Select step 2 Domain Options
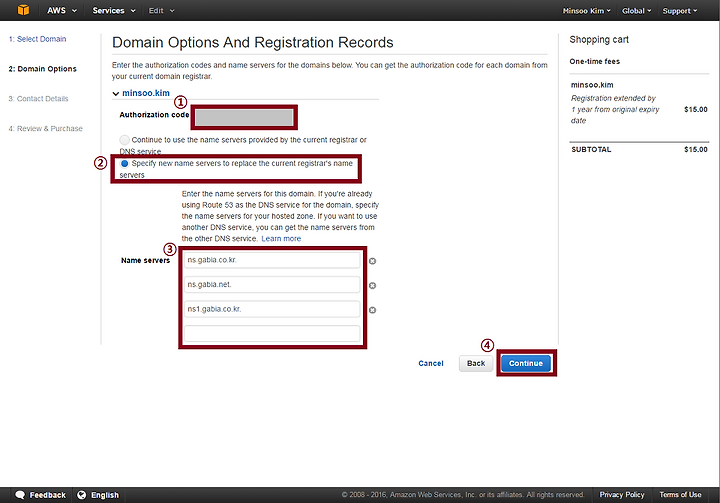Image resolution: width=720 pixels, height=503 pixels. pos(42,69)
